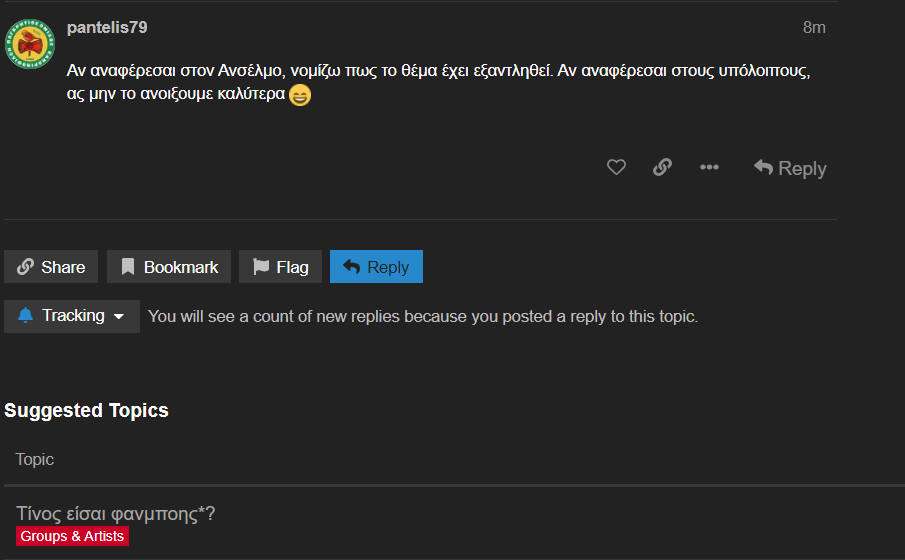Image resolution: width=905 pixels, height=560 pixels.
Task: Select the Groups & Artists category badge
Action: pyautogui.click(x=72, y=537)
